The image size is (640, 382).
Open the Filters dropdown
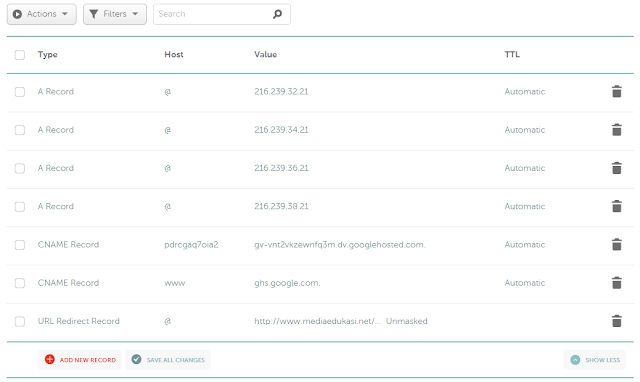pyautogui.click(x=115, y=14)
